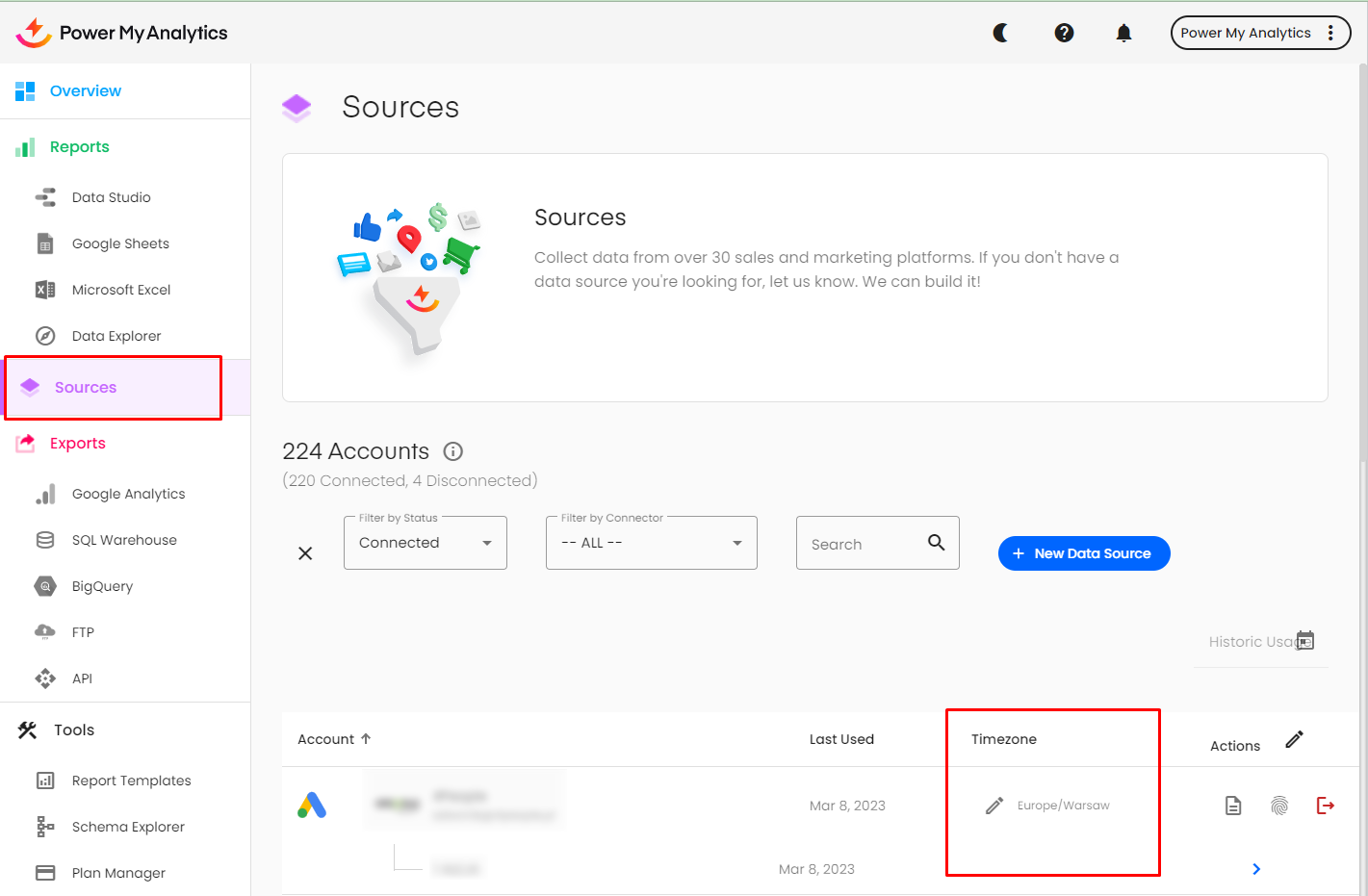This screenshot has height=896, width=1368.
Task: Select the Google Ads connector icon
Action: pyautogui.click(x=310, y=806)
